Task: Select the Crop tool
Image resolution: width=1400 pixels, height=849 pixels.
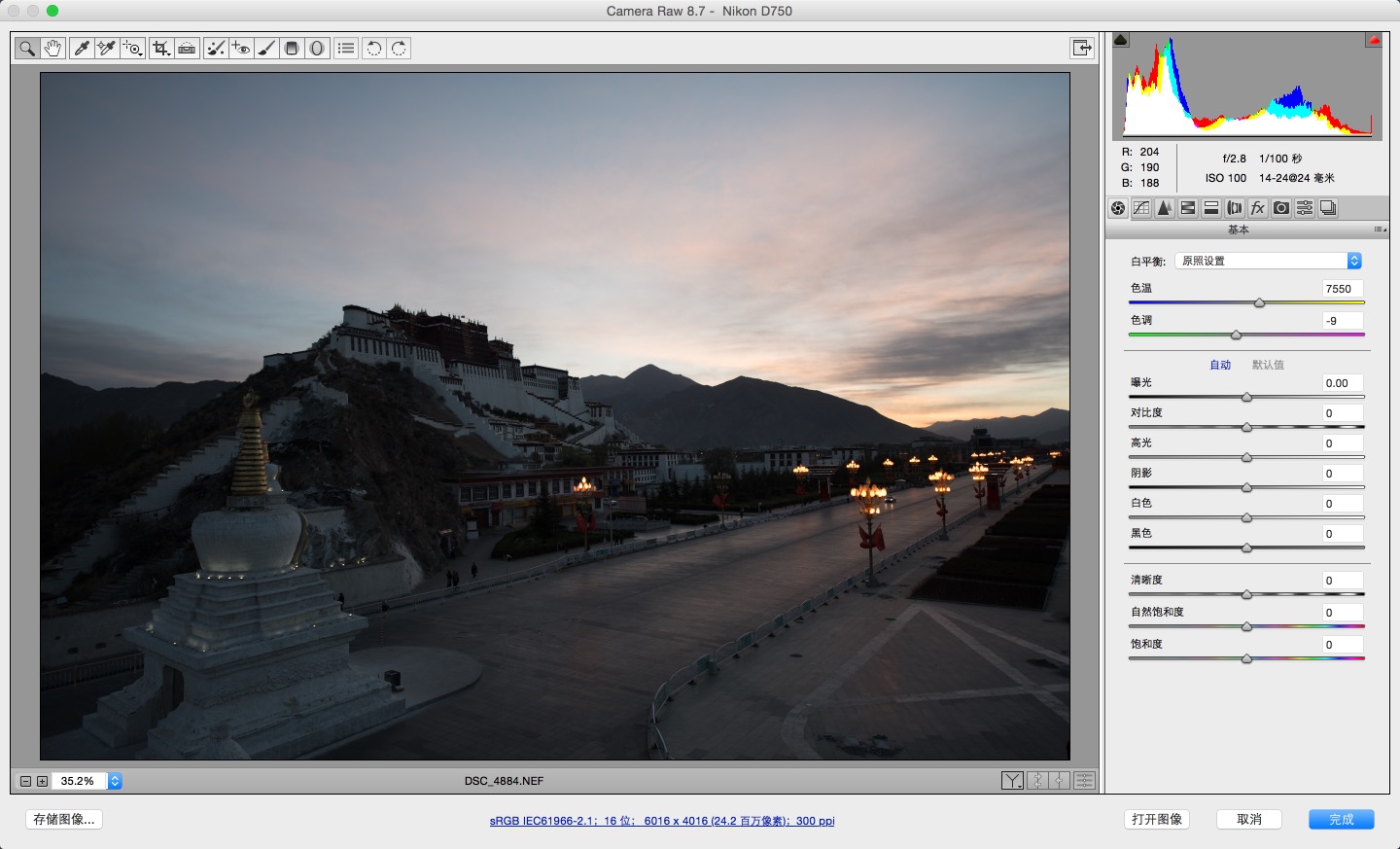Action: pos(161,48)
